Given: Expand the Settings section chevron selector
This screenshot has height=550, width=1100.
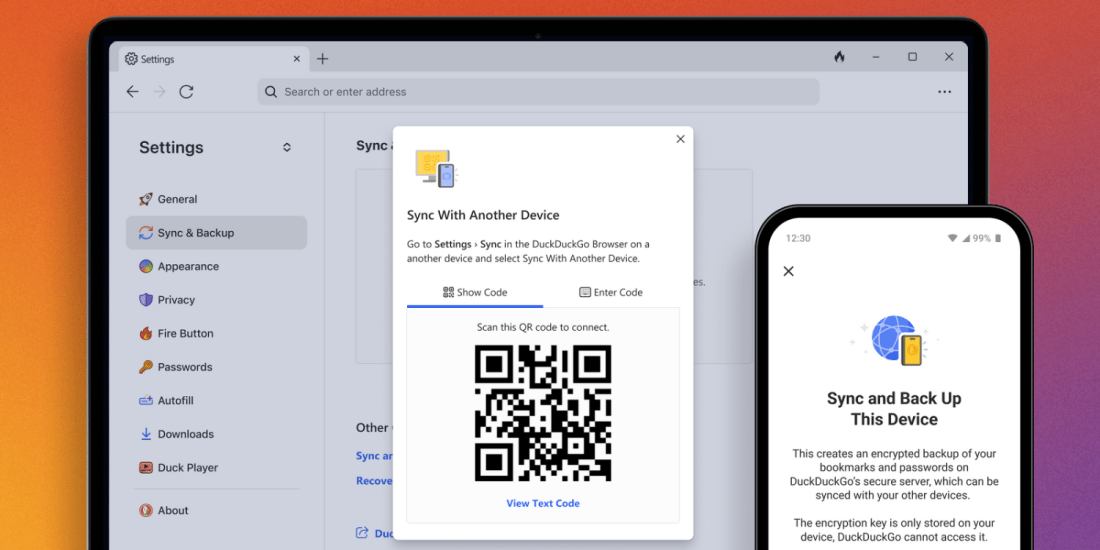Looking at the screenshot, I should pyautogui.click(x=287, y=147).
